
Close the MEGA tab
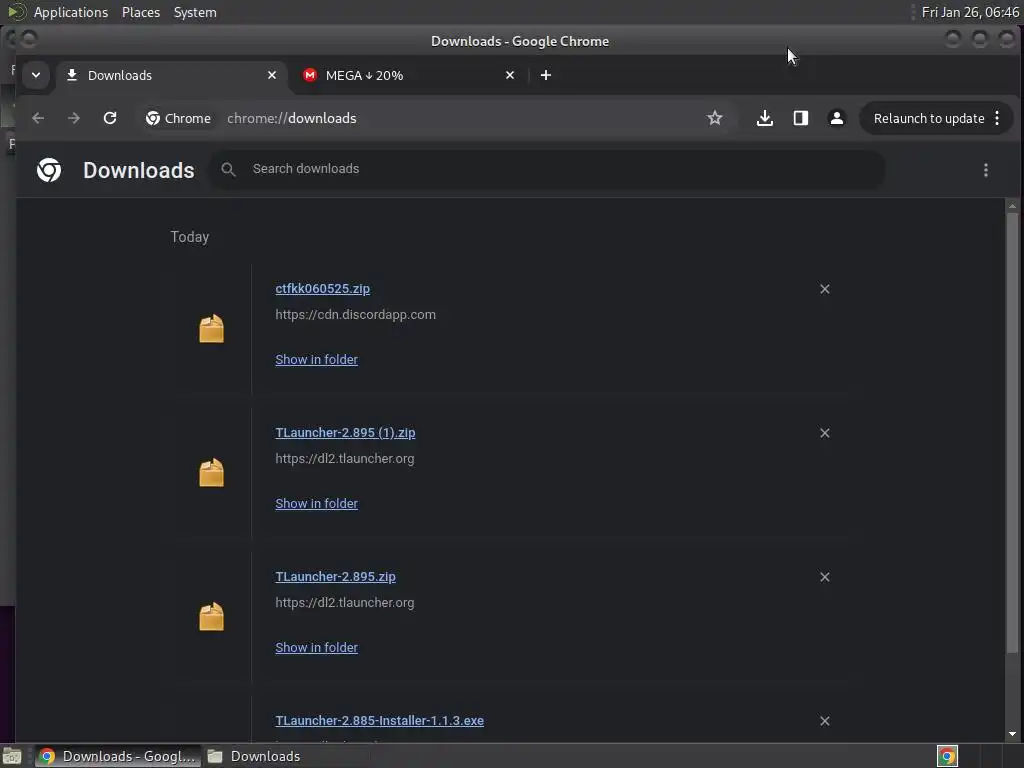point(510,75)
